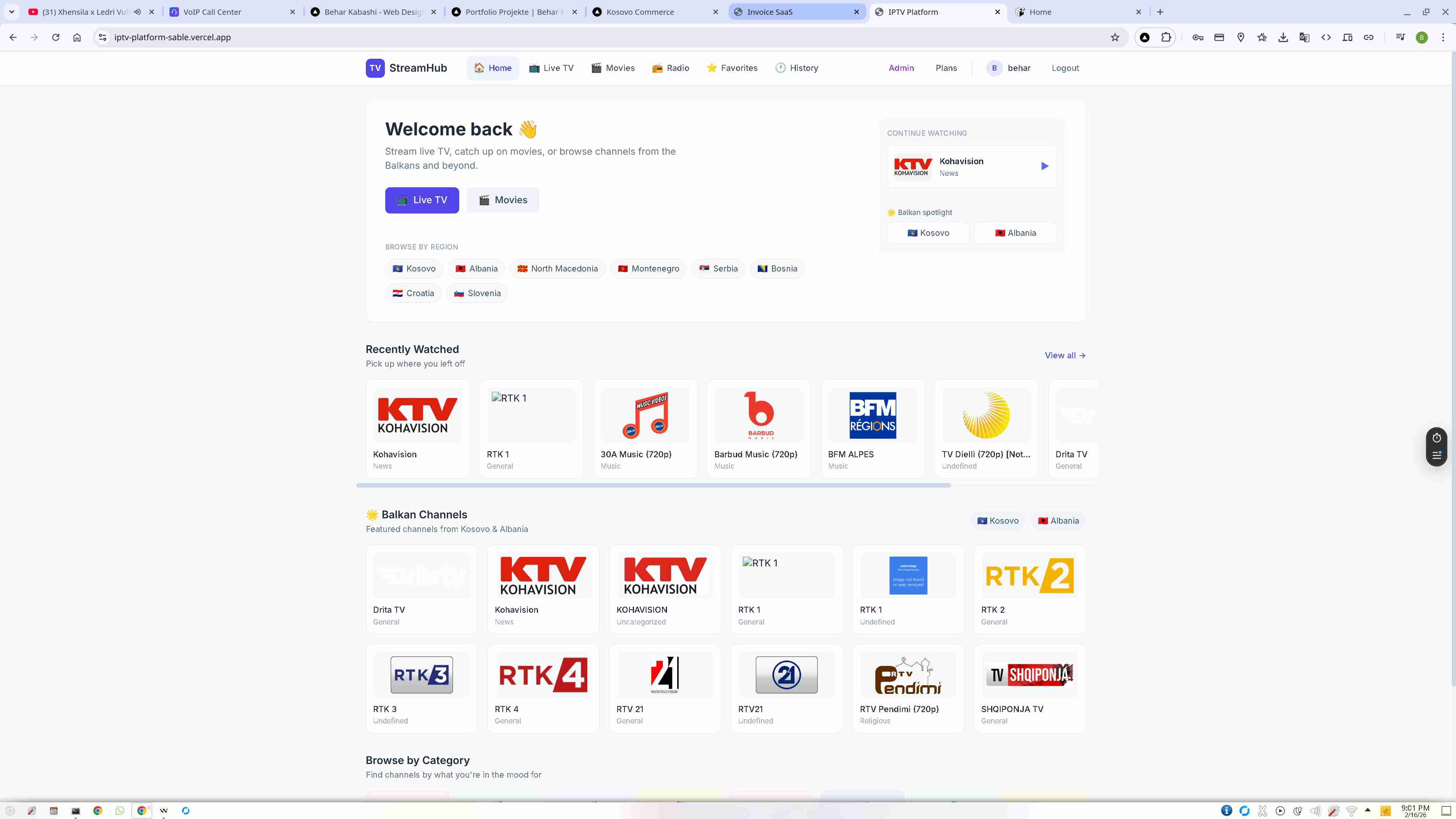
Task: Open browser home page icon
Action: coord(77,37)
